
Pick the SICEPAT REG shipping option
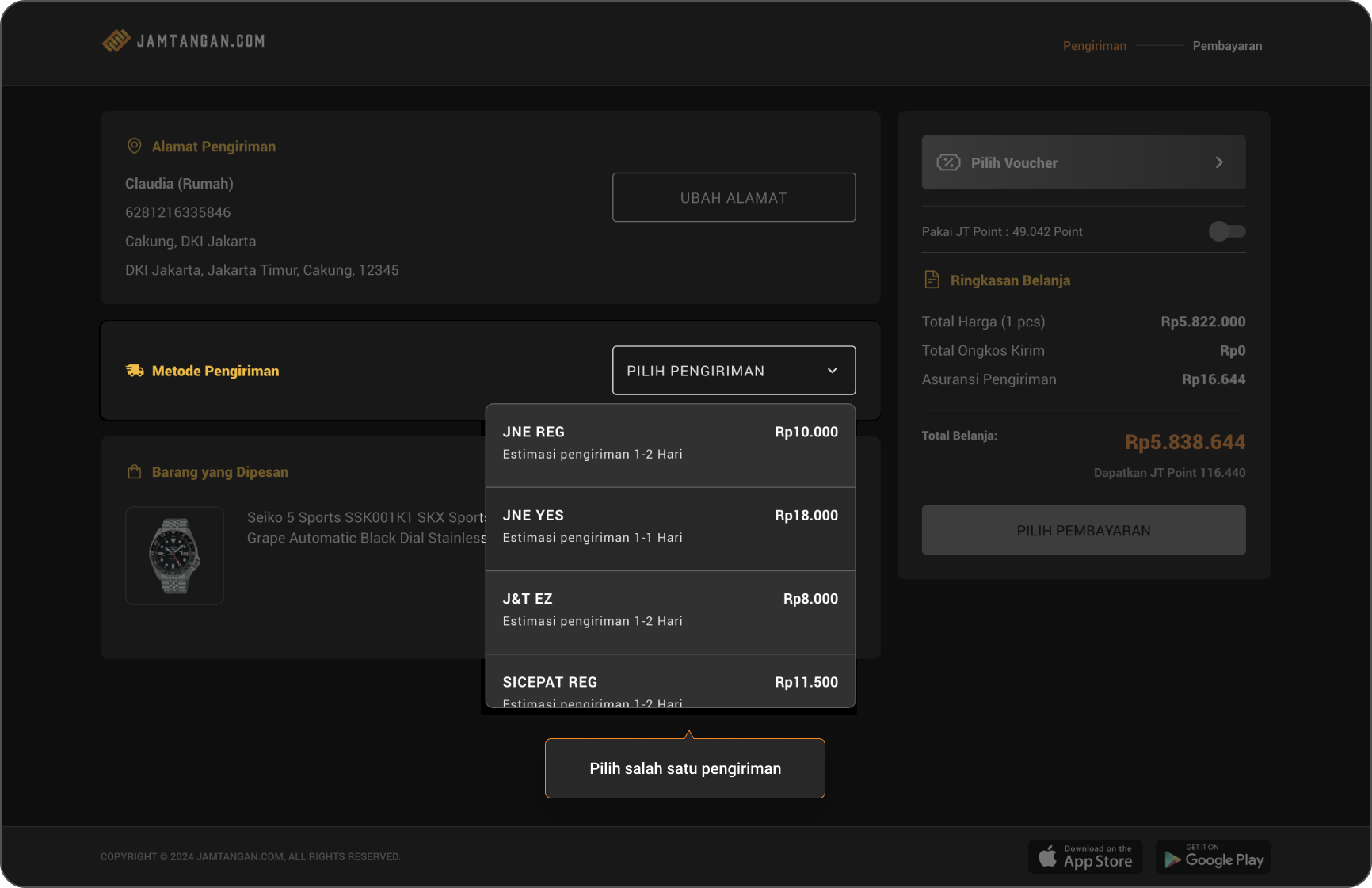(670, 686)
